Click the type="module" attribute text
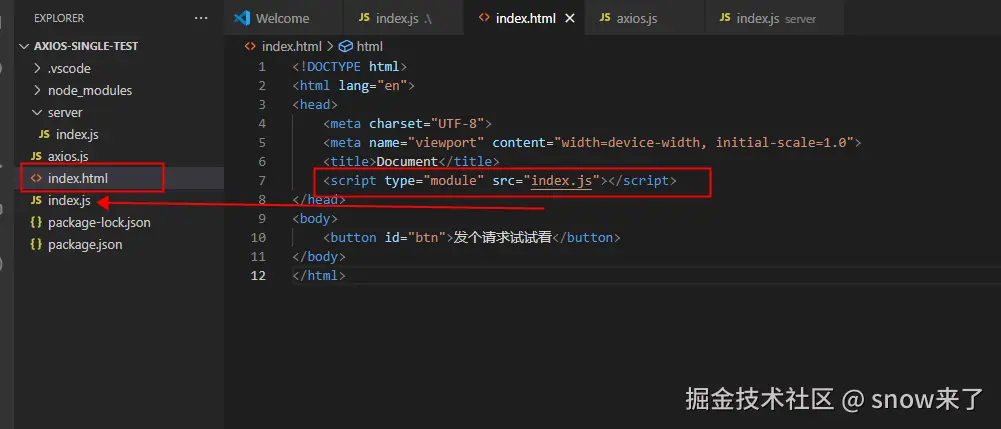The image size is (1001, 429). tap(434, 181)
